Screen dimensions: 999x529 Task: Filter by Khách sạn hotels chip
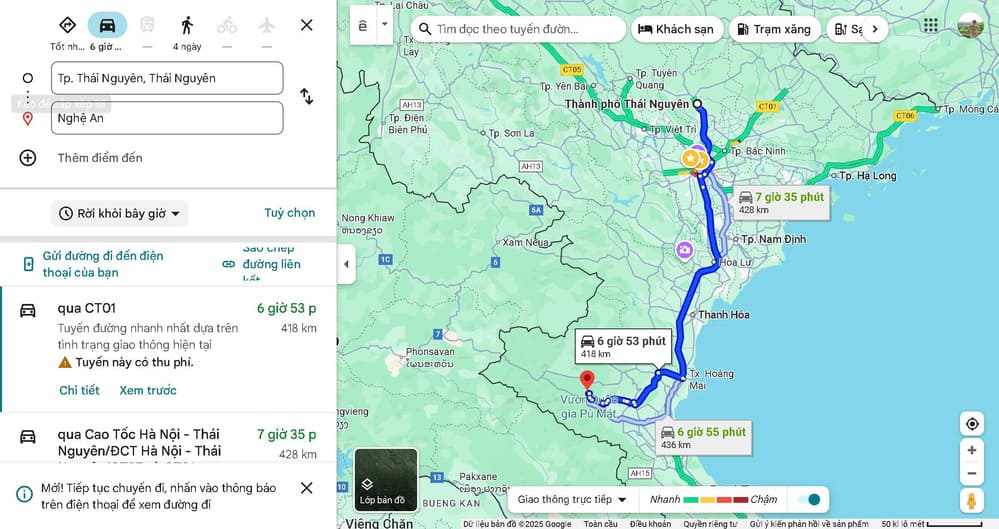tap(677, 29)
